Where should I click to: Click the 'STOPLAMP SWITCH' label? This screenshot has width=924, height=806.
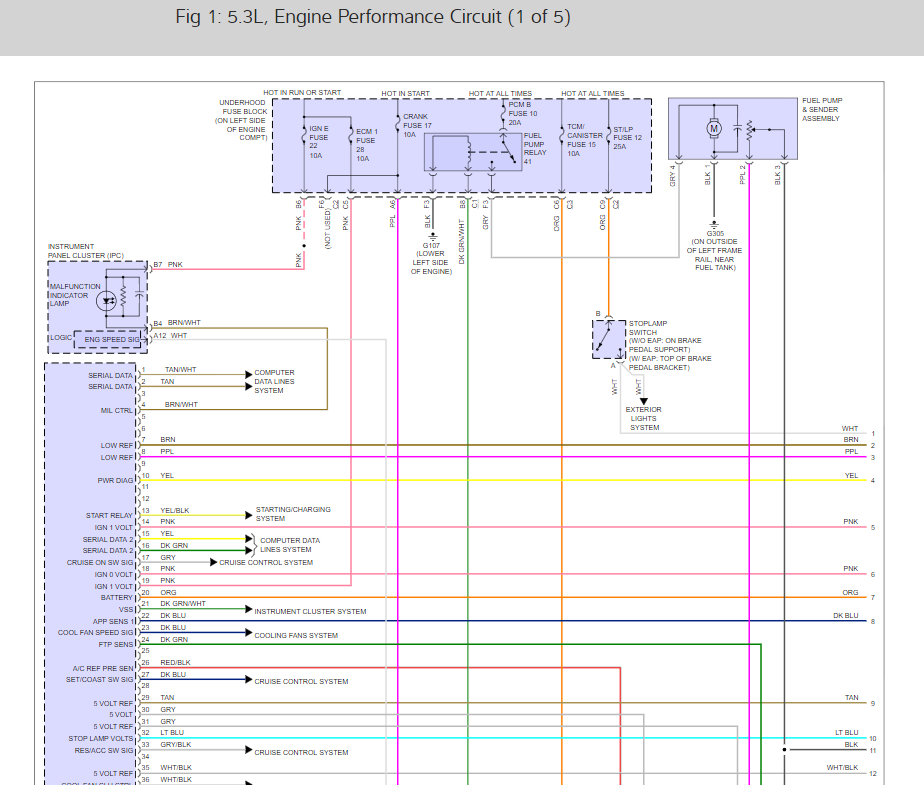pyautogui.click(x=648, y=328)
